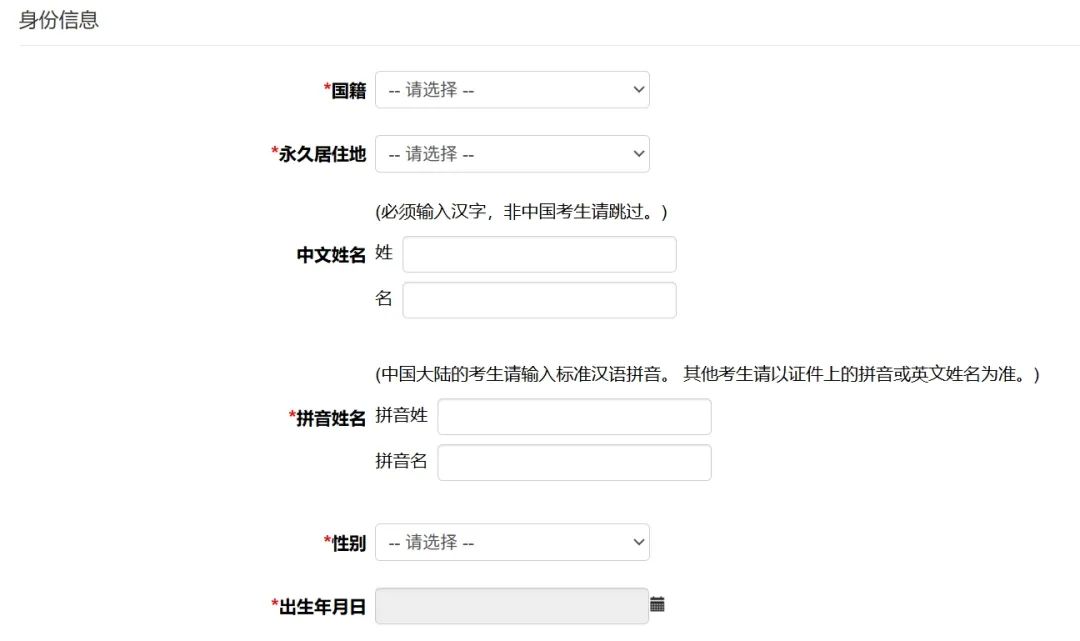Click the 性别 dropdown arrow
This screenshot has width=1080, height=641.
point(638,542)
